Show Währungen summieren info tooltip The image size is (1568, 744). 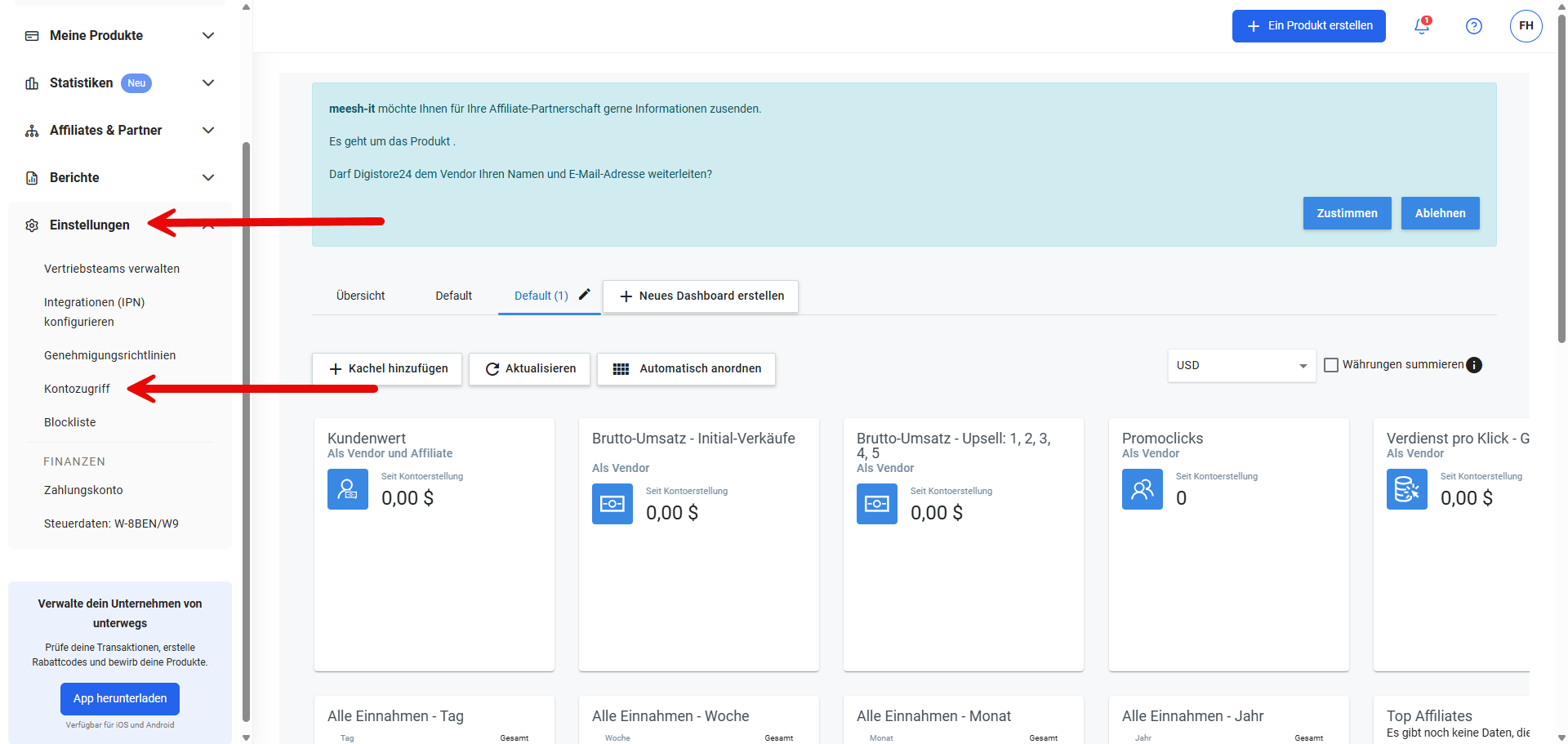coord(1474,365)
